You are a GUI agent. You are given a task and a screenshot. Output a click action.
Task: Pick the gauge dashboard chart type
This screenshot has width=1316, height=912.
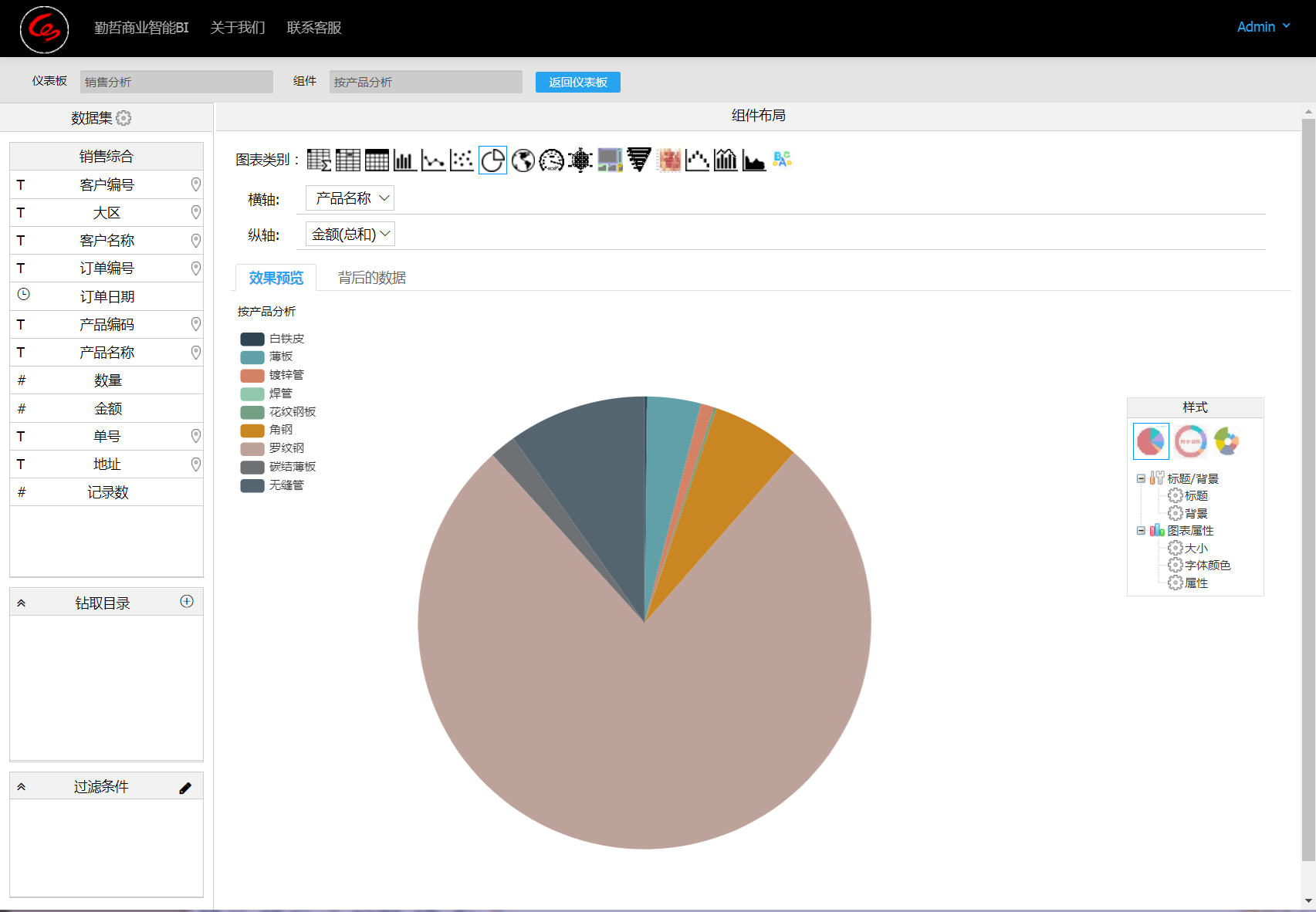tap(551, 160)
